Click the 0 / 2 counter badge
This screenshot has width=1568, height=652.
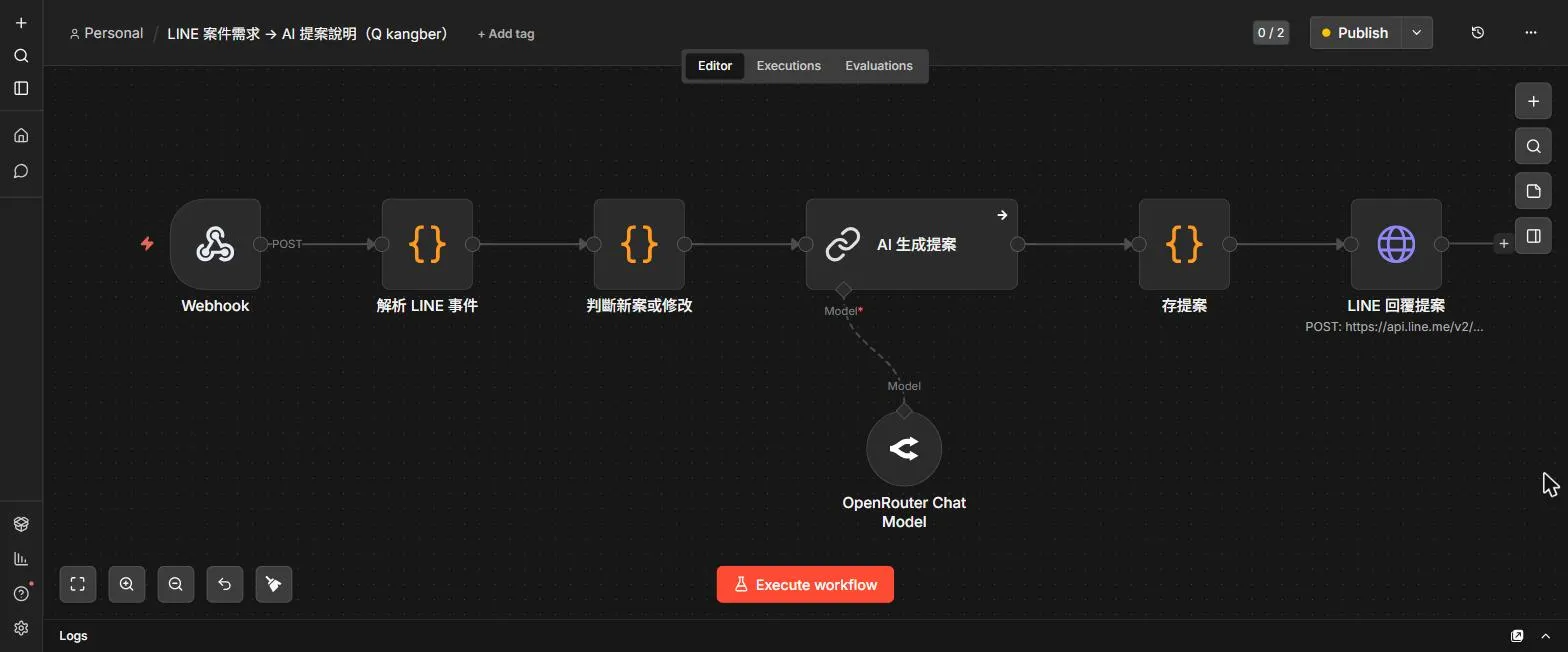tap(1271, 33)
